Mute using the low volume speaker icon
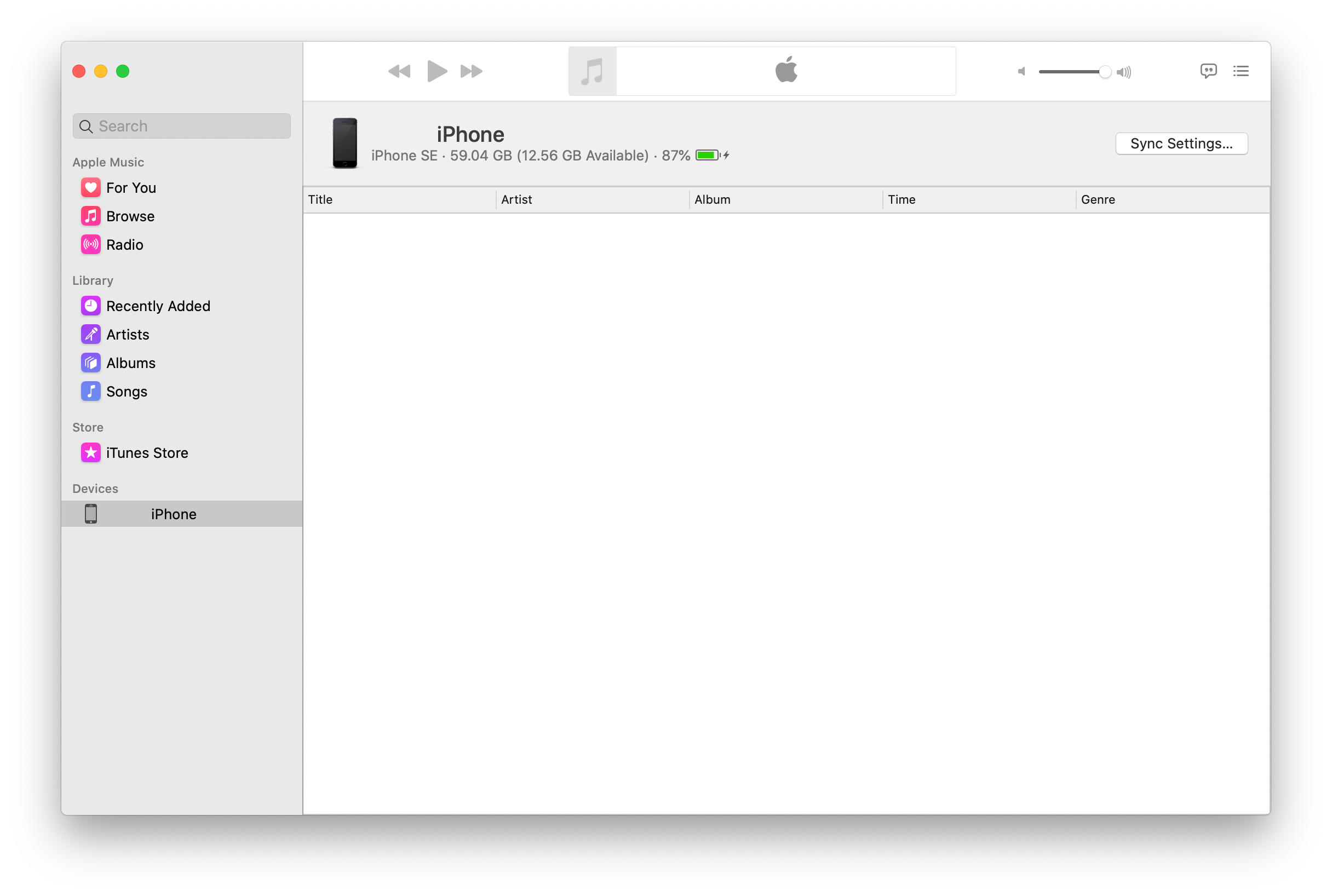This screenshot has width=1332, height=896. (x=1021, y=71)
